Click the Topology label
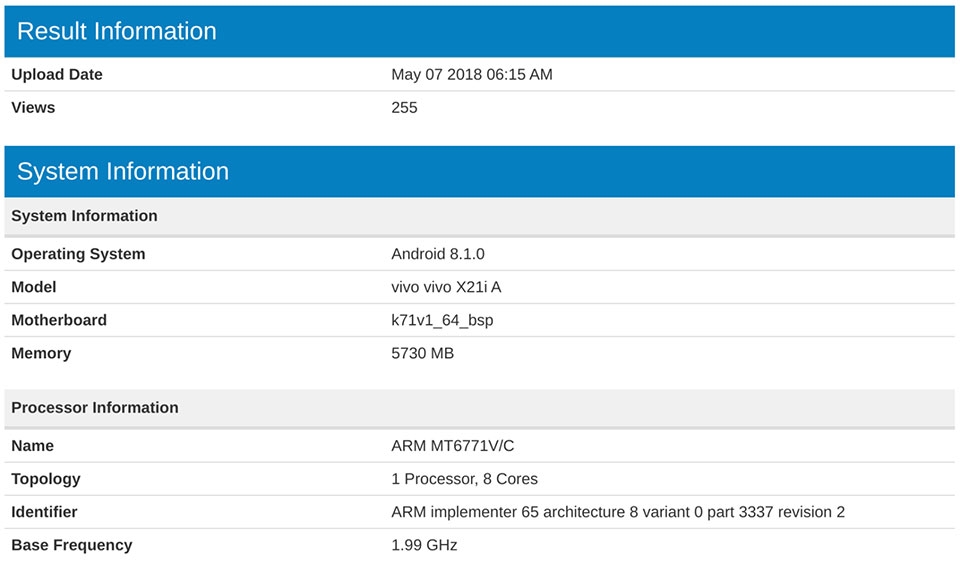The height and width of the screenshot is (571, 960). [46, 479]
